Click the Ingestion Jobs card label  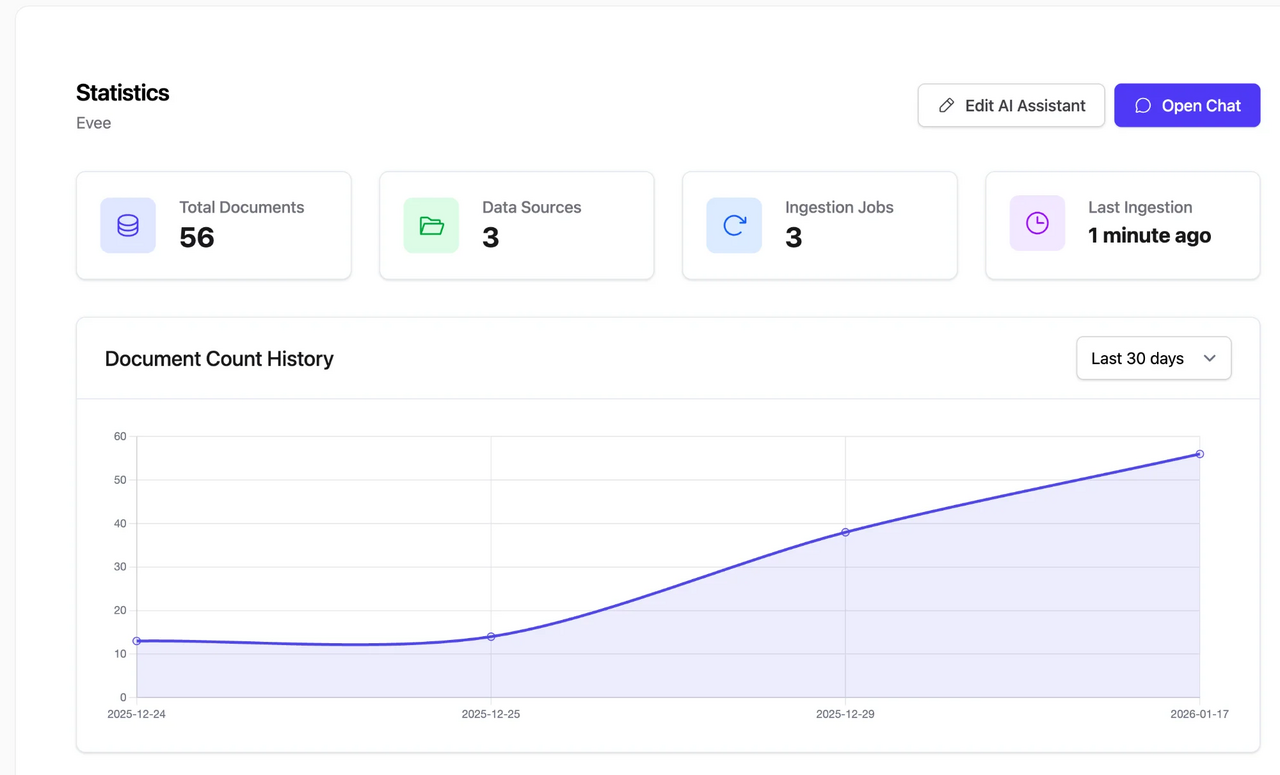tap(839, 207)
